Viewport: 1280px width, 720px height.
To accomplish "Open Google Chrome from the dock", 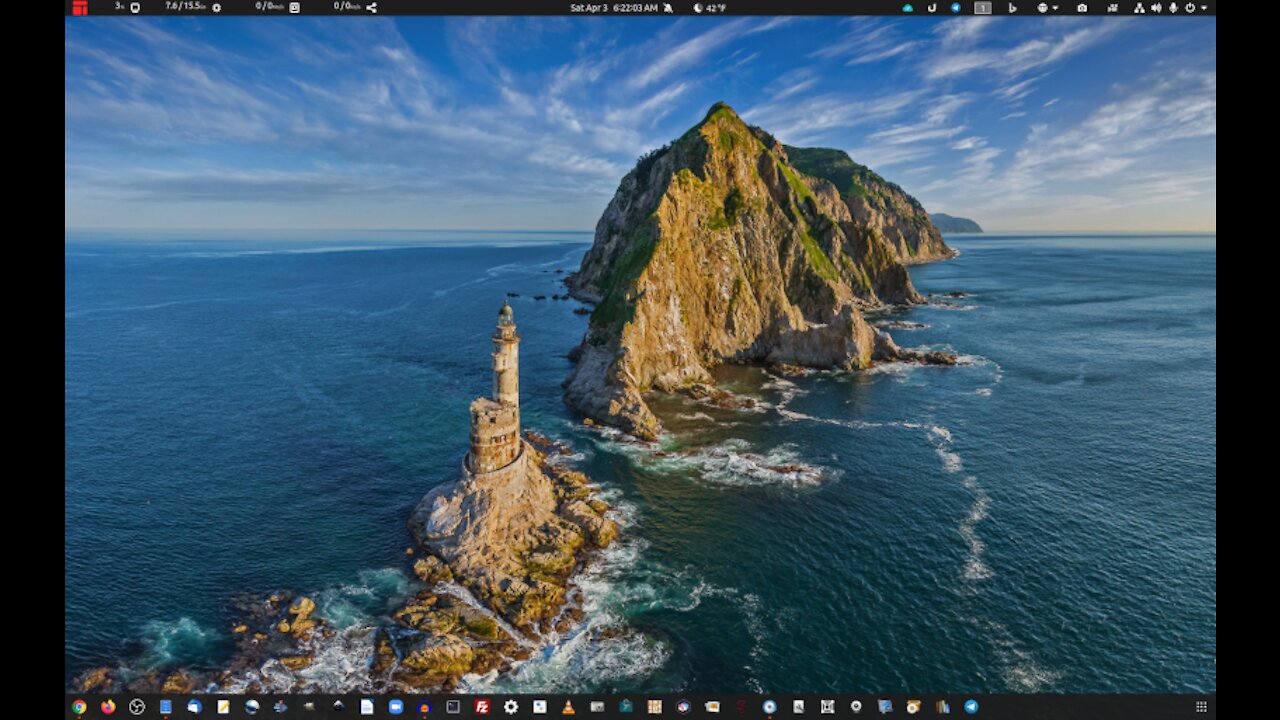I will [79, 707].
